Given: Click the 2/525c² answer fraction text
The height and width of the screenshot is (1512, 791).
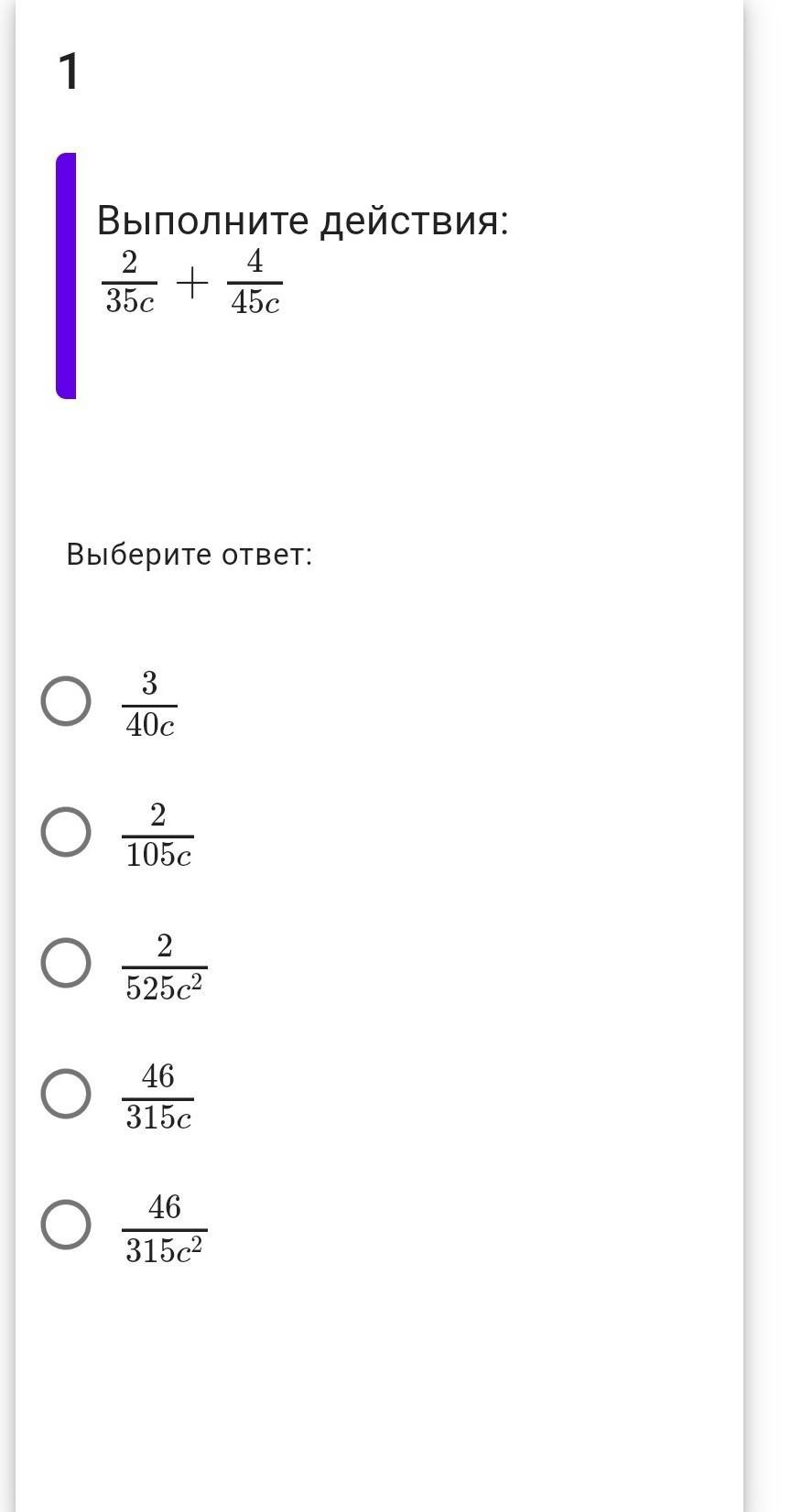Looking at the screenshot, I should [164, 967].
